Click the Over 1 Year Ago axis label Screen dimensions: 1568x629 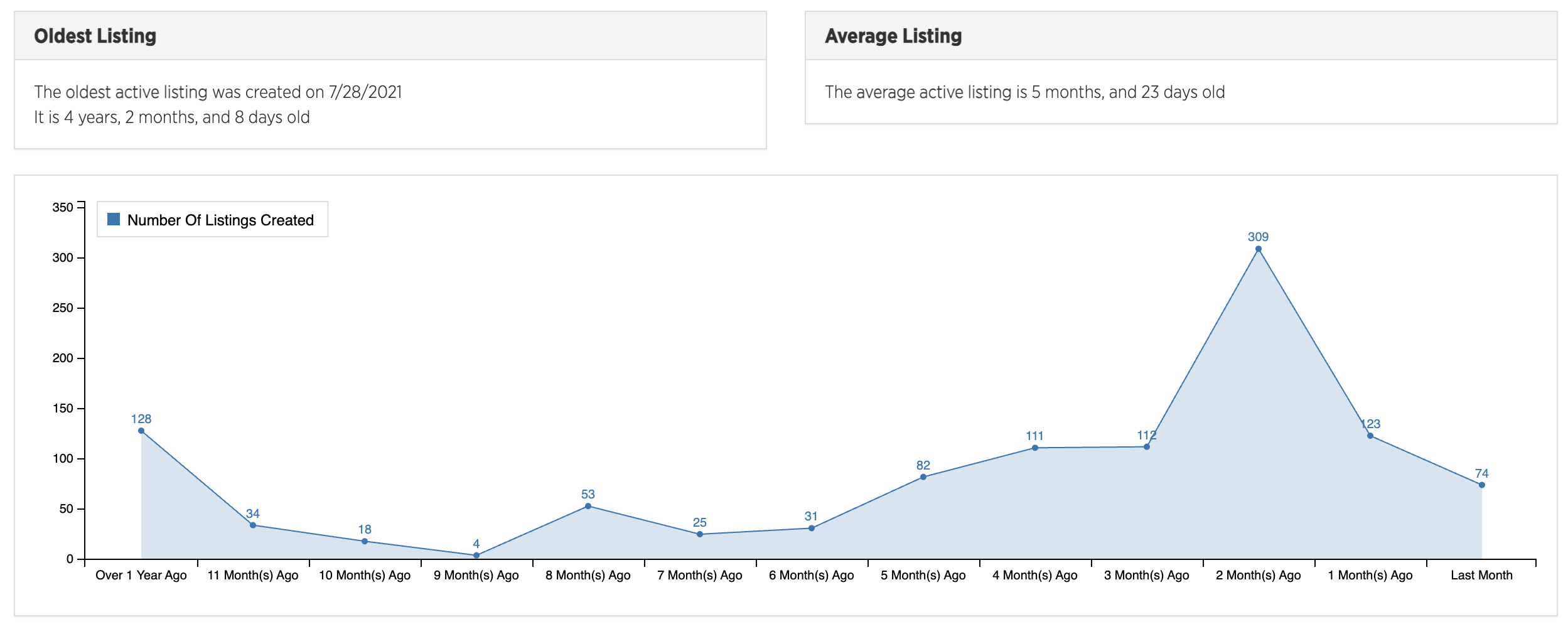click(x=141, y=575)
